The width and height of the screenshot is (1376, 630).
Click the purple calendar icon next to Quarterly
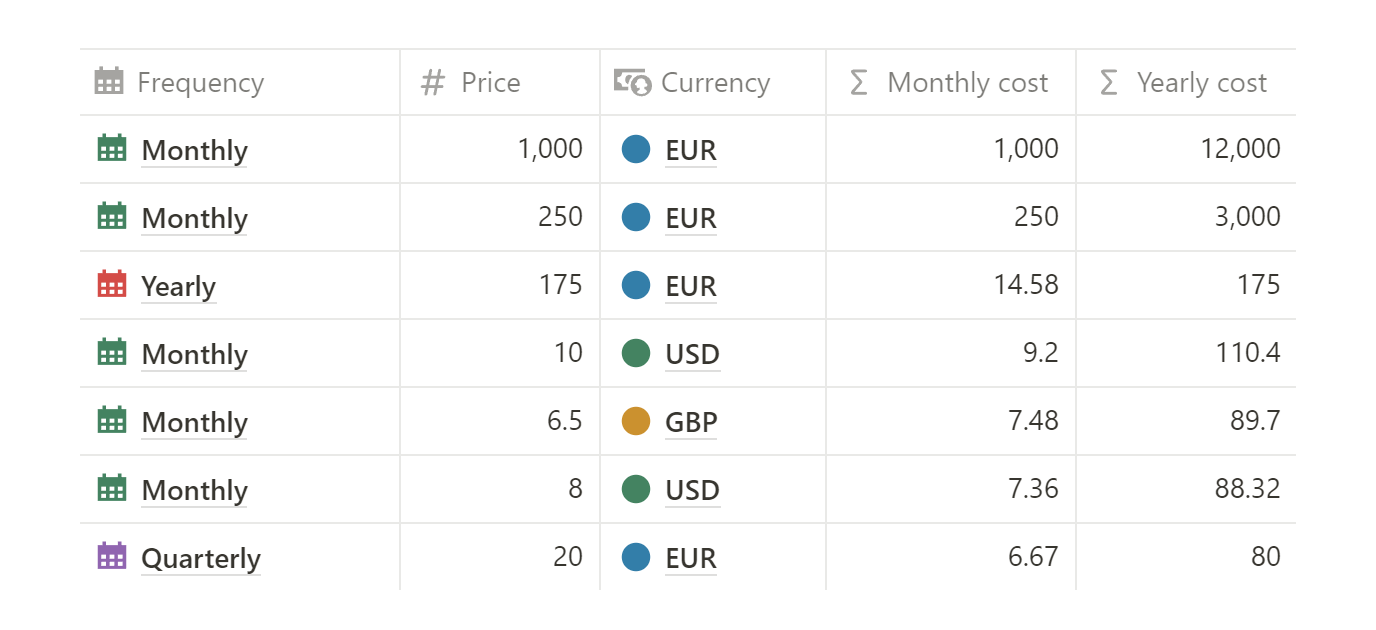click(x=113, y=556)
